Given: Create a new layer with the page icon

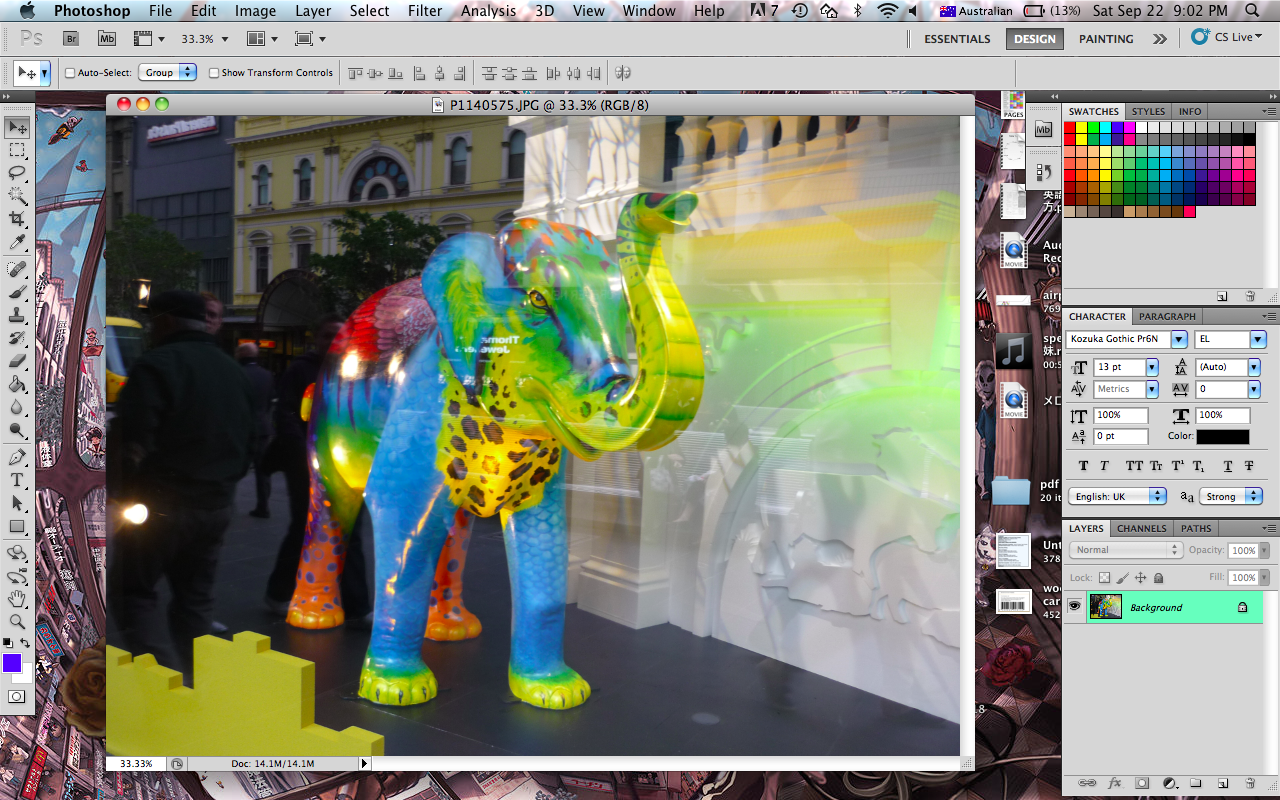Looking at the screenshot, I should click(1222, 783).
